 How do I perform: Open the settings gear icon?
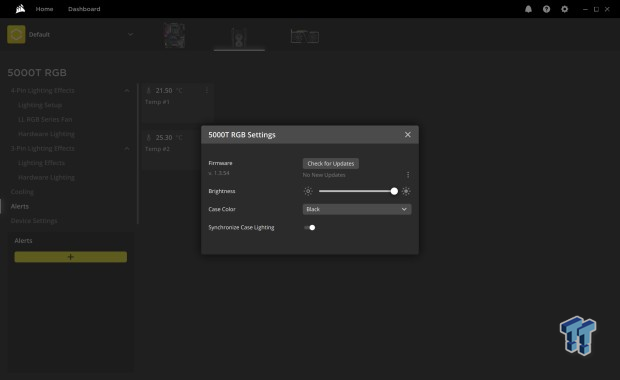[565, 9]
